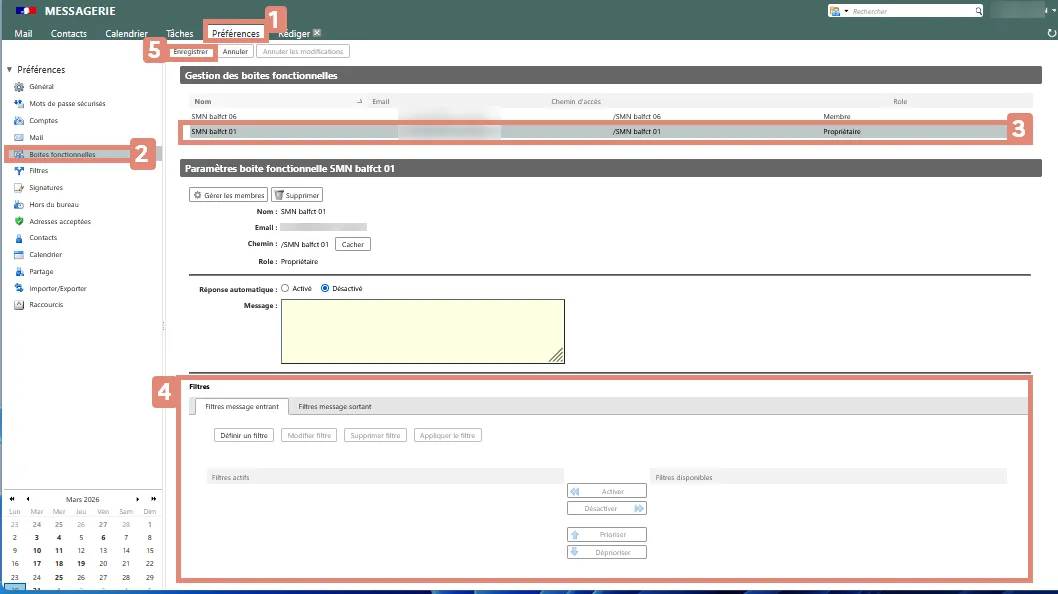Screen dimensions: 1058x594
Task: Click the magnifier search icon
Action: point(978,11)
